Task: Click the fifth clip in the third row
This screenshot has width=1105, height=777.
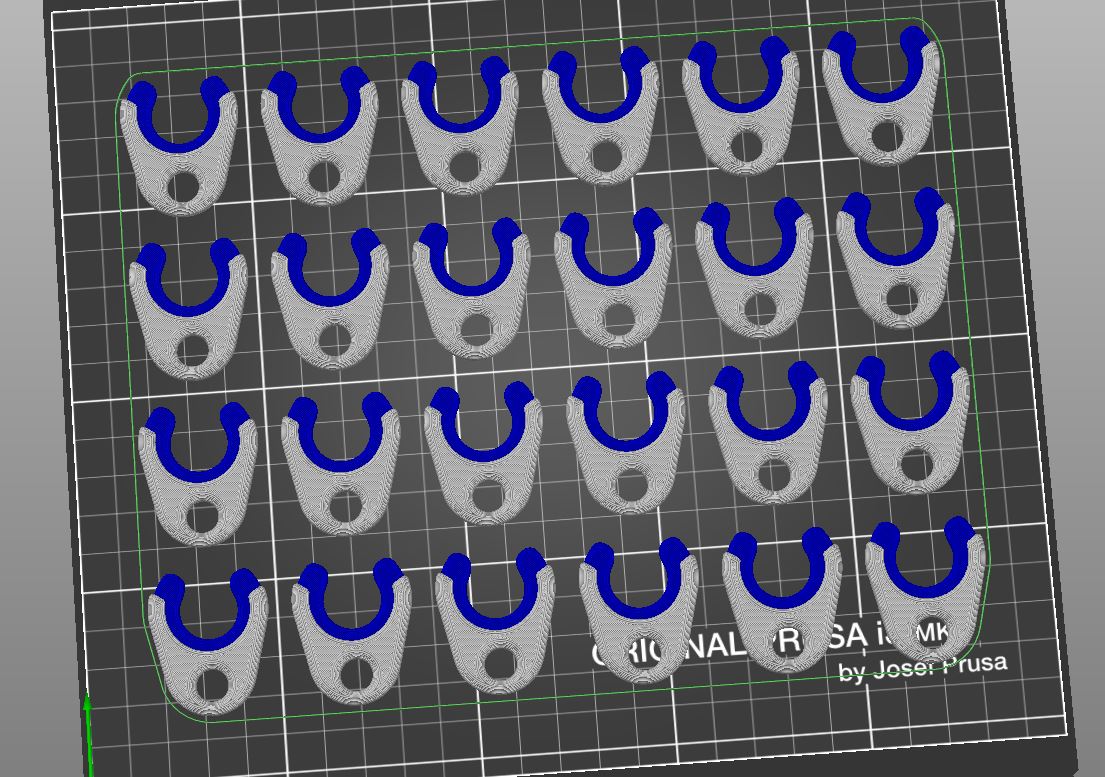Action: tap(768, 433)
